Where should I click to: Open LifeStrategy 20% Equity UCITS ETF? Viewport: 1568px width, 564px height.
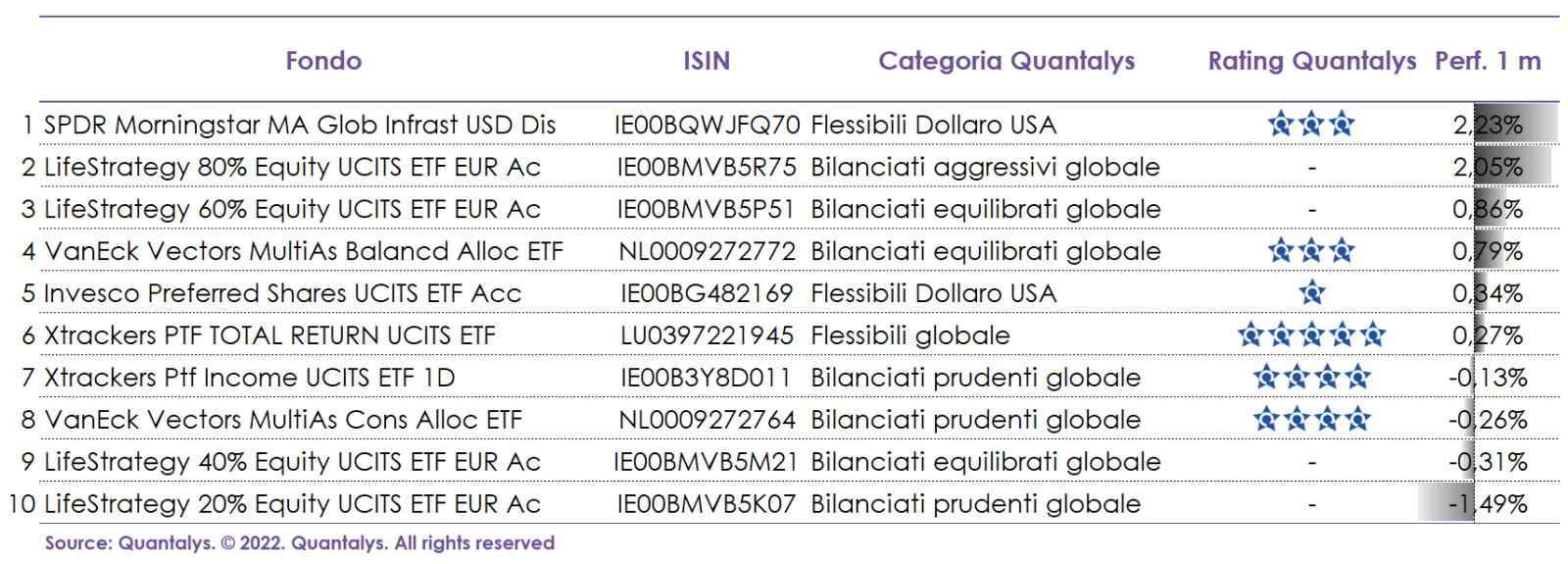point(292,504)
